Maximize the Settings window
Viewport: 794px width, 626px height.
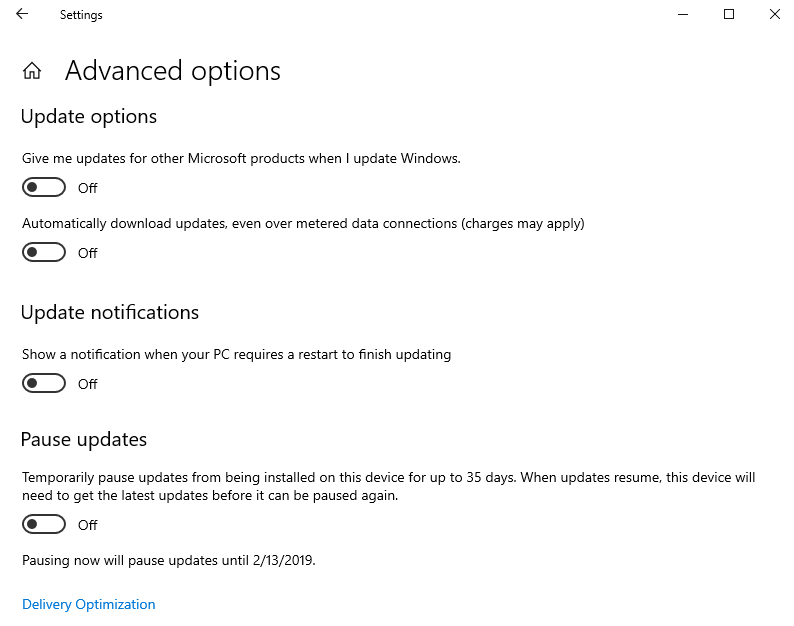pos(729,14)
